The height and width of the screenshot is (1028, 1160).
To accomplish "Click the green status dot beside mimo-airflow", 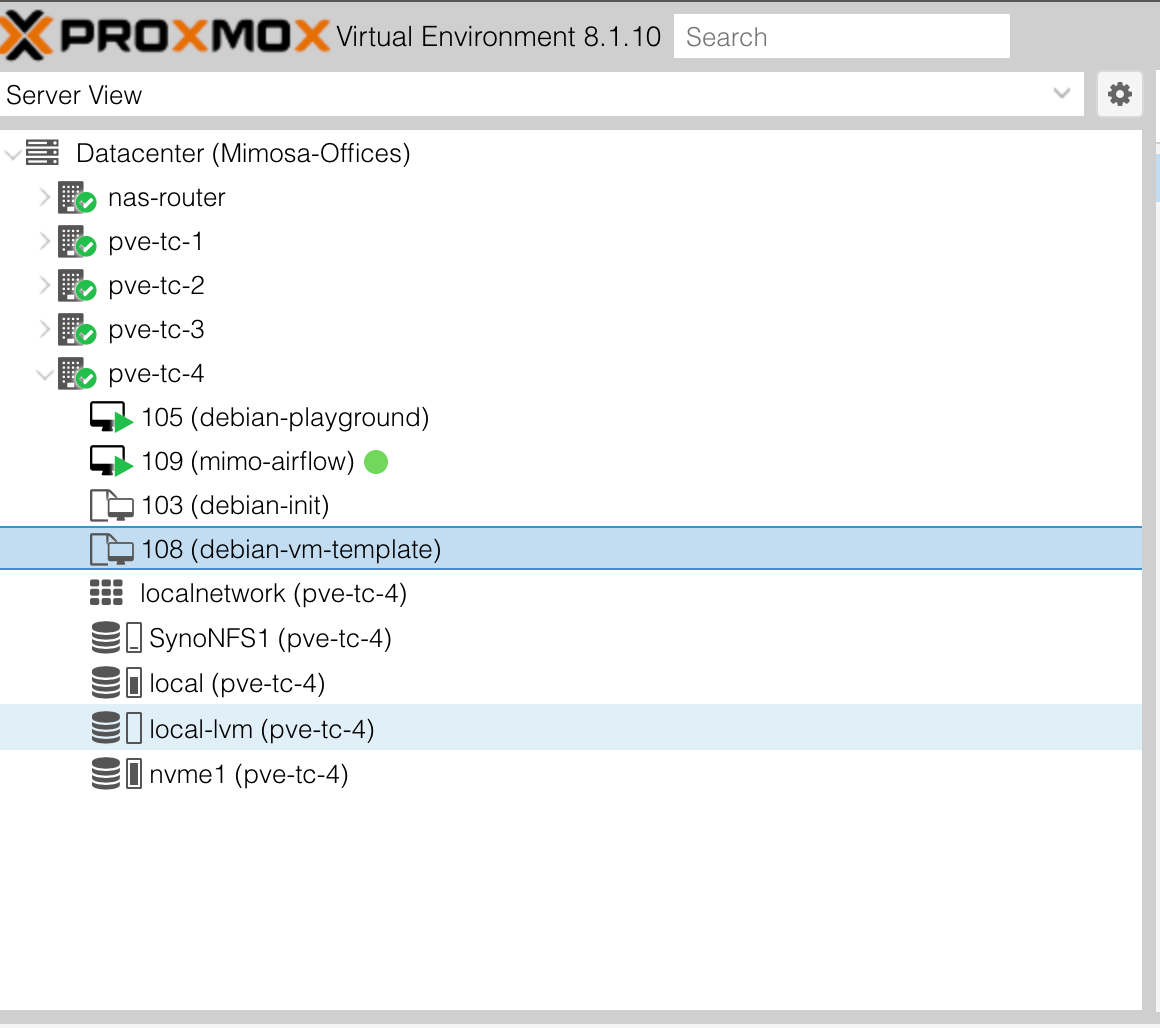I will [x=376, y=462].
